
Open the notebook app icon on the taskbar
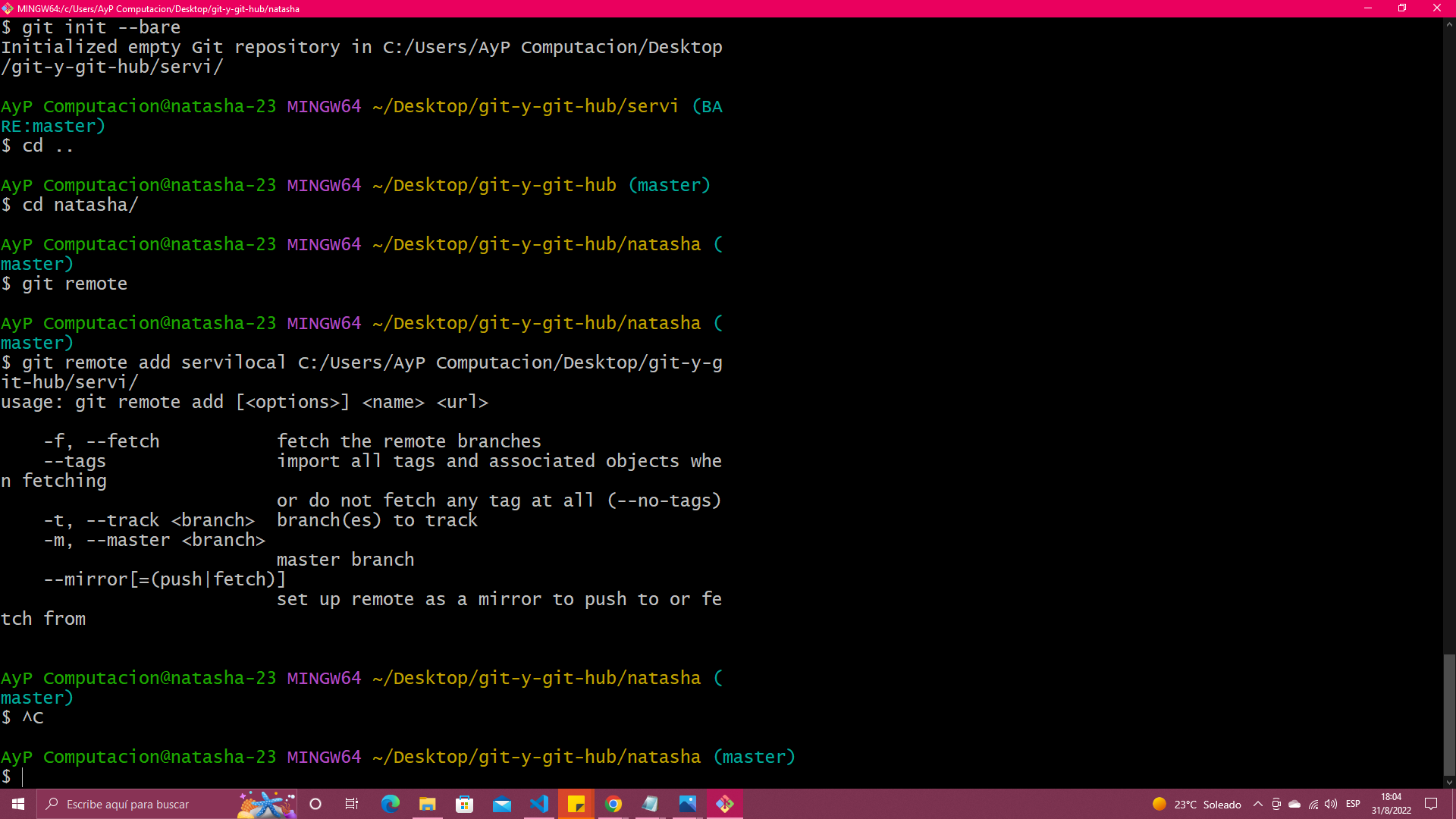650,804
